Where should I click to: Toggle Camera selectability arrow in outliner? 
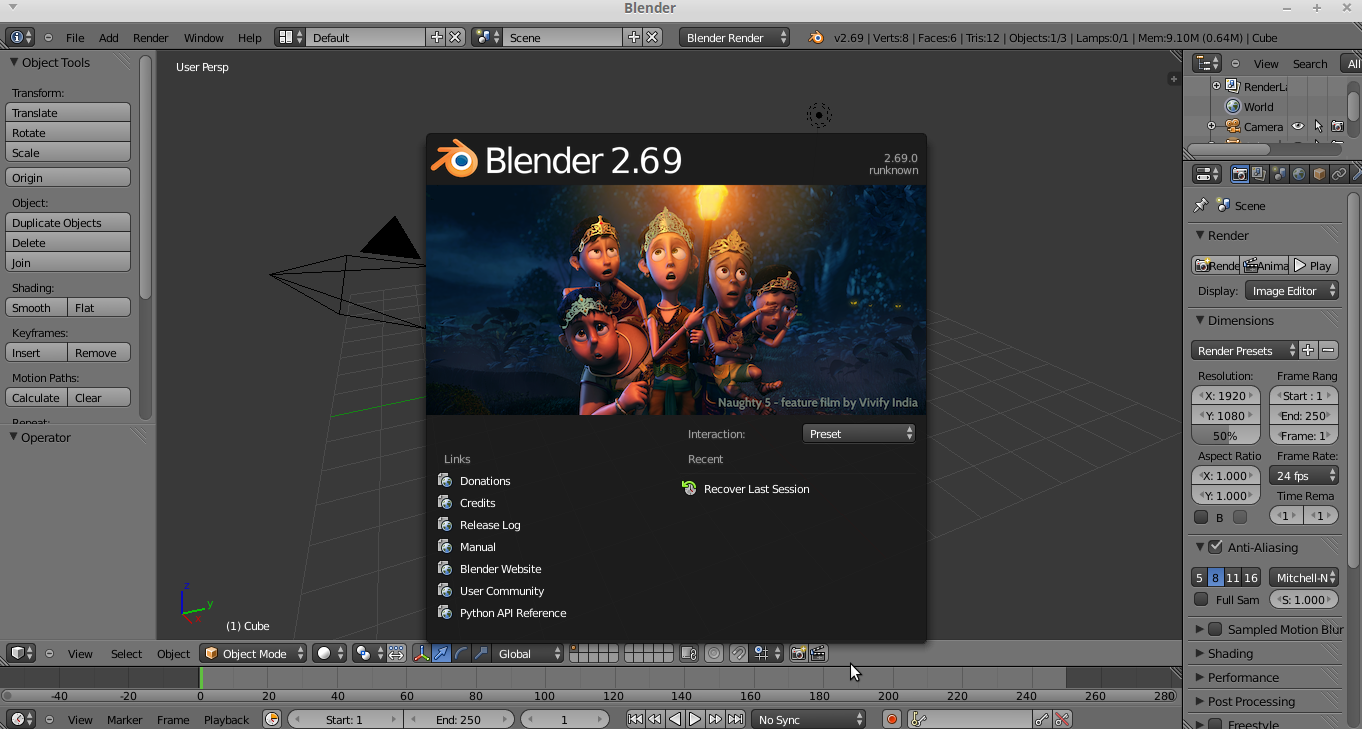click(1318, 127)
